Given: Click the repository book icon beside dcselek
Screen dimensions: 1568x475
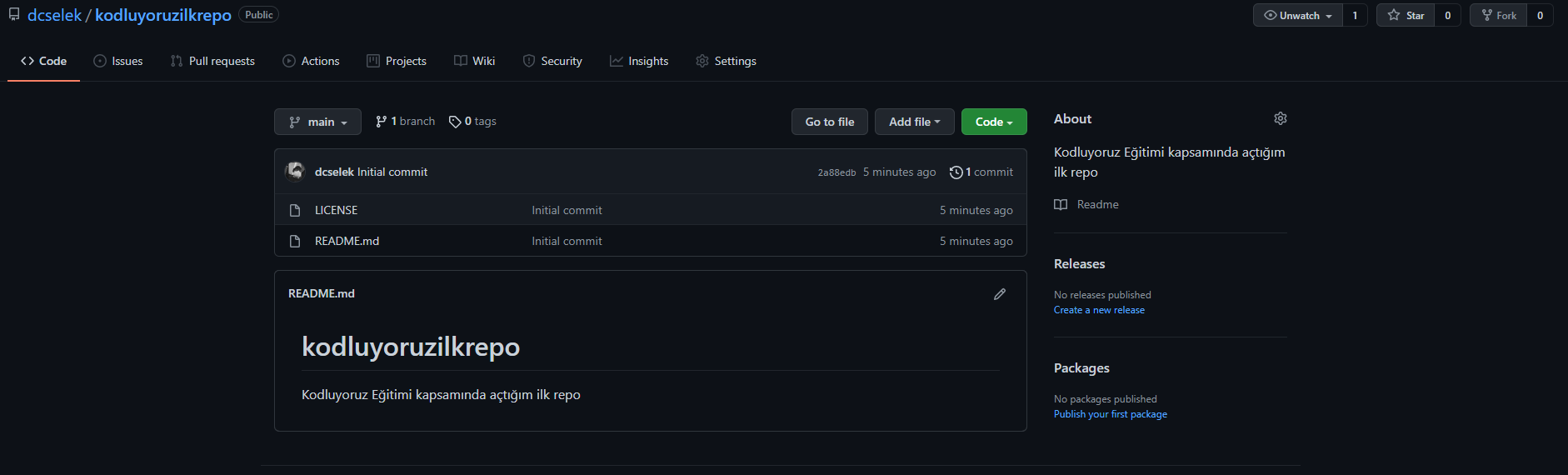Looking at the screenshot, I should point(14,15).
